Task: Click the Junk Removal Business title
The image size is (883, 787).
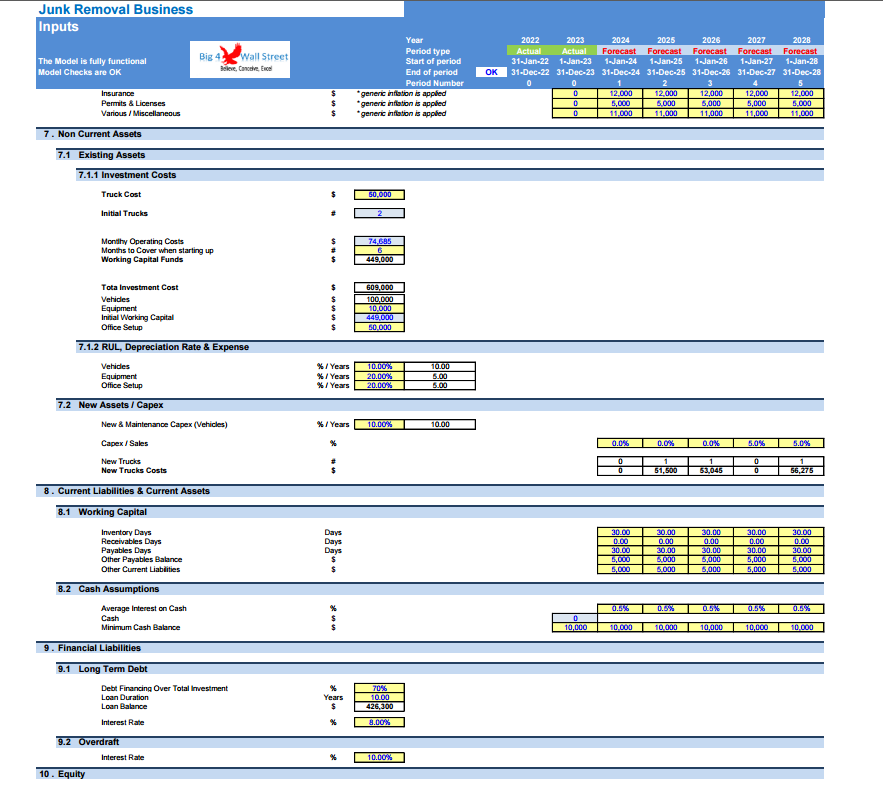Action: click(115, 10)
